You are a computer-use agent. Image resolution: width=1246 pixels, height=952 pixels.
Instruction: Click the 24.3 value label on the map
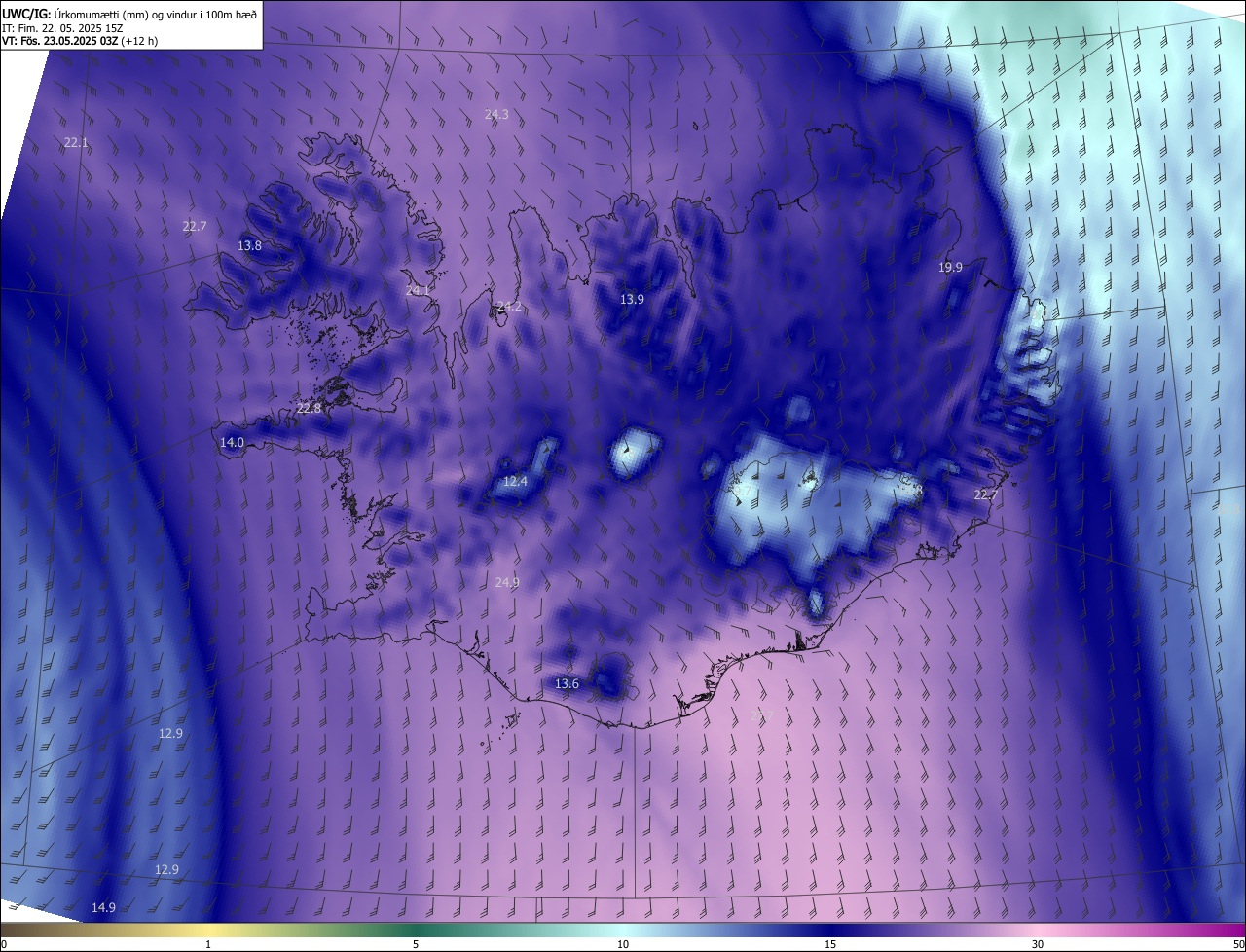tap(496, 114)
